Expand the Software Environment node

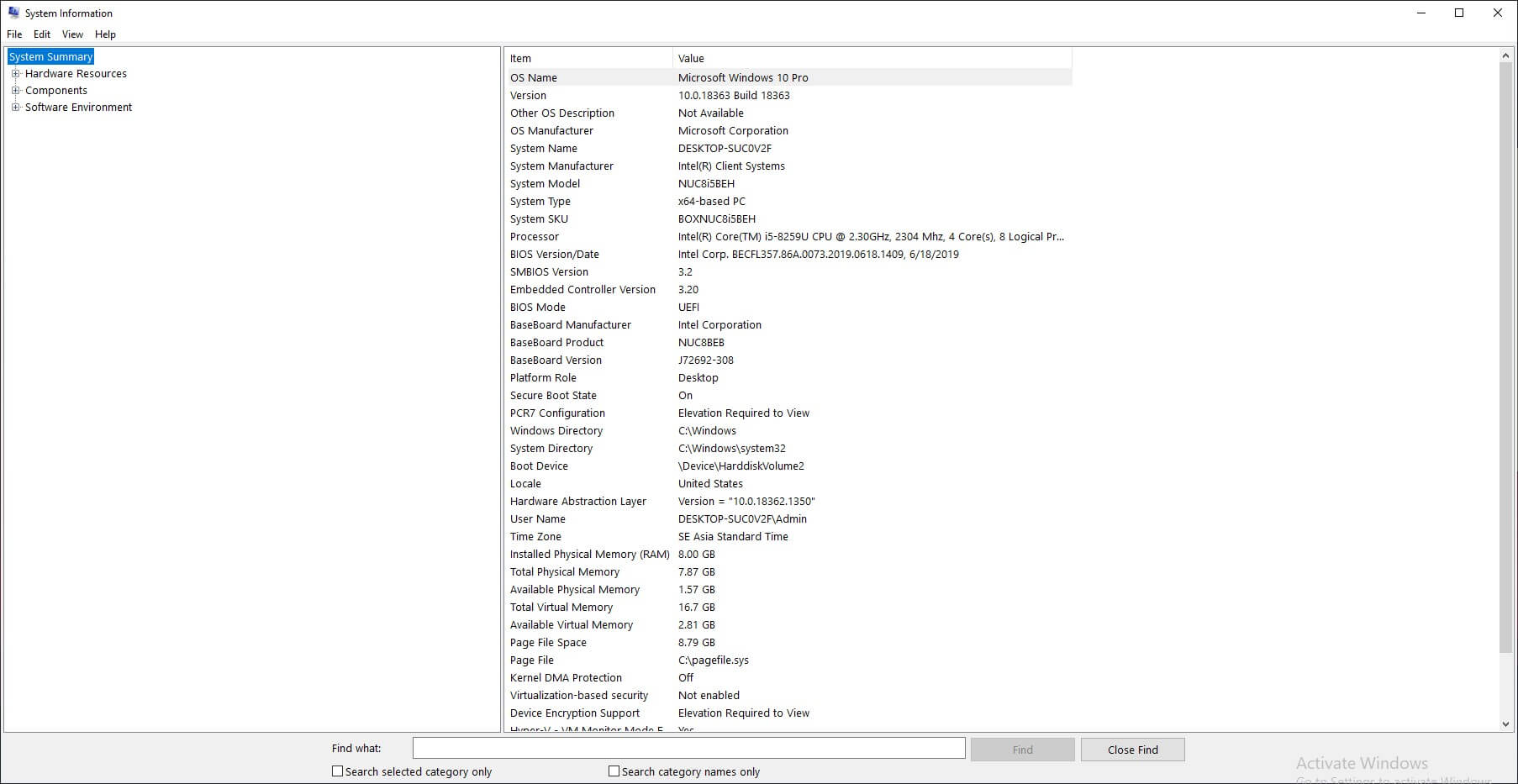pyautogui.click(x=15, y=107)
